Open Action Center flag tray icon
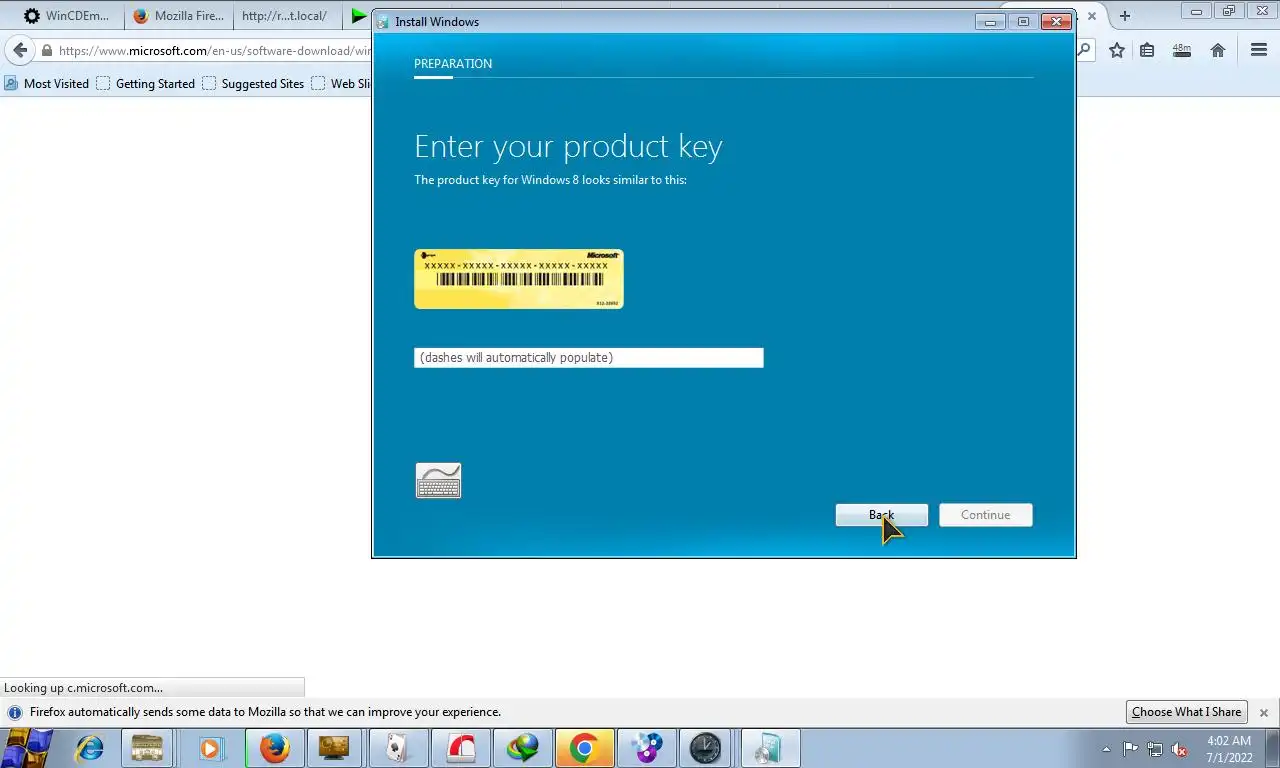The width and height of the screenshot is (1280, 768). tap(1130, 749)
